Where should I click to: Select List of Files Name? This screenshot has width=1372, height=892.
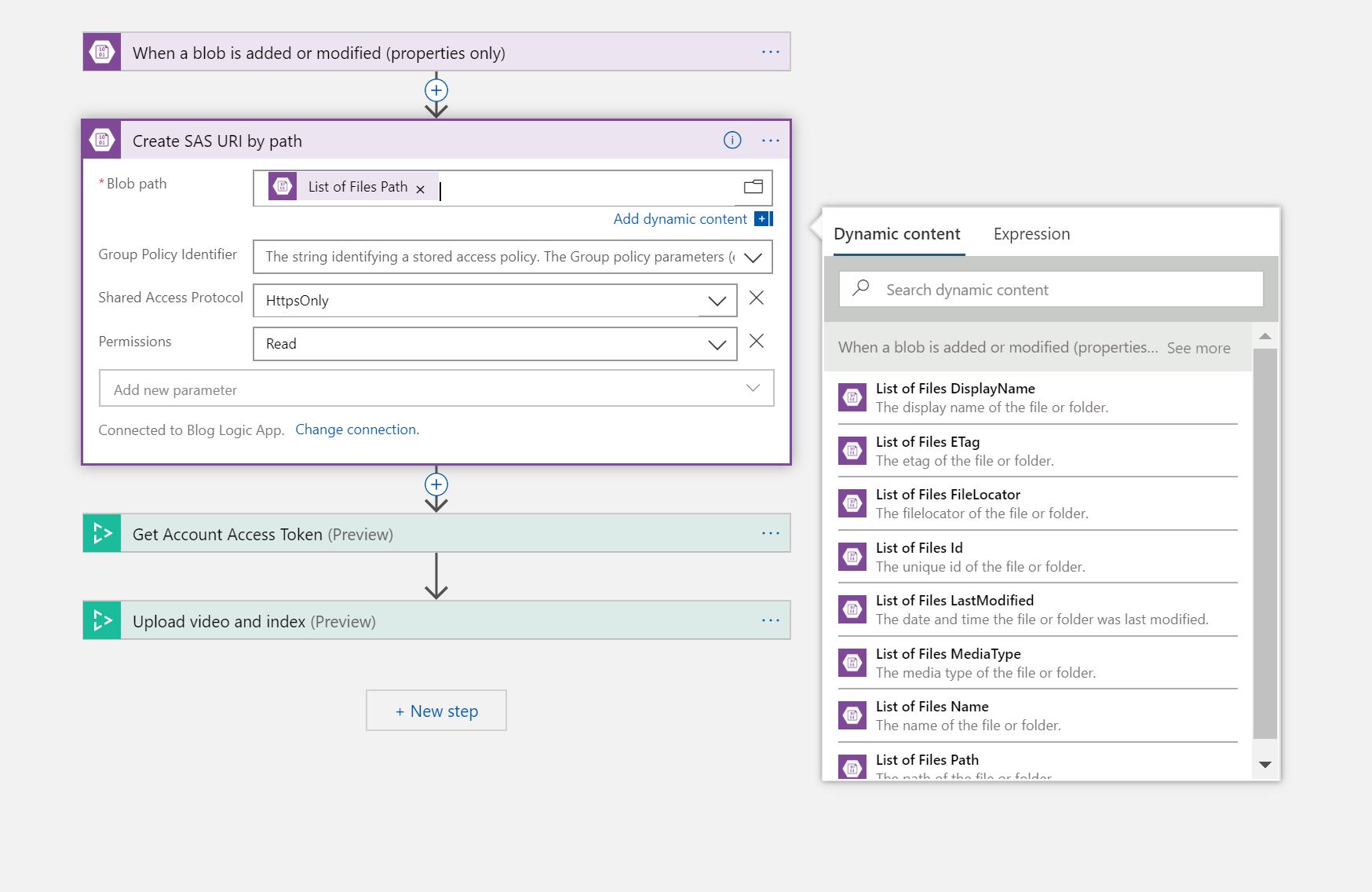click(1038, 715)
